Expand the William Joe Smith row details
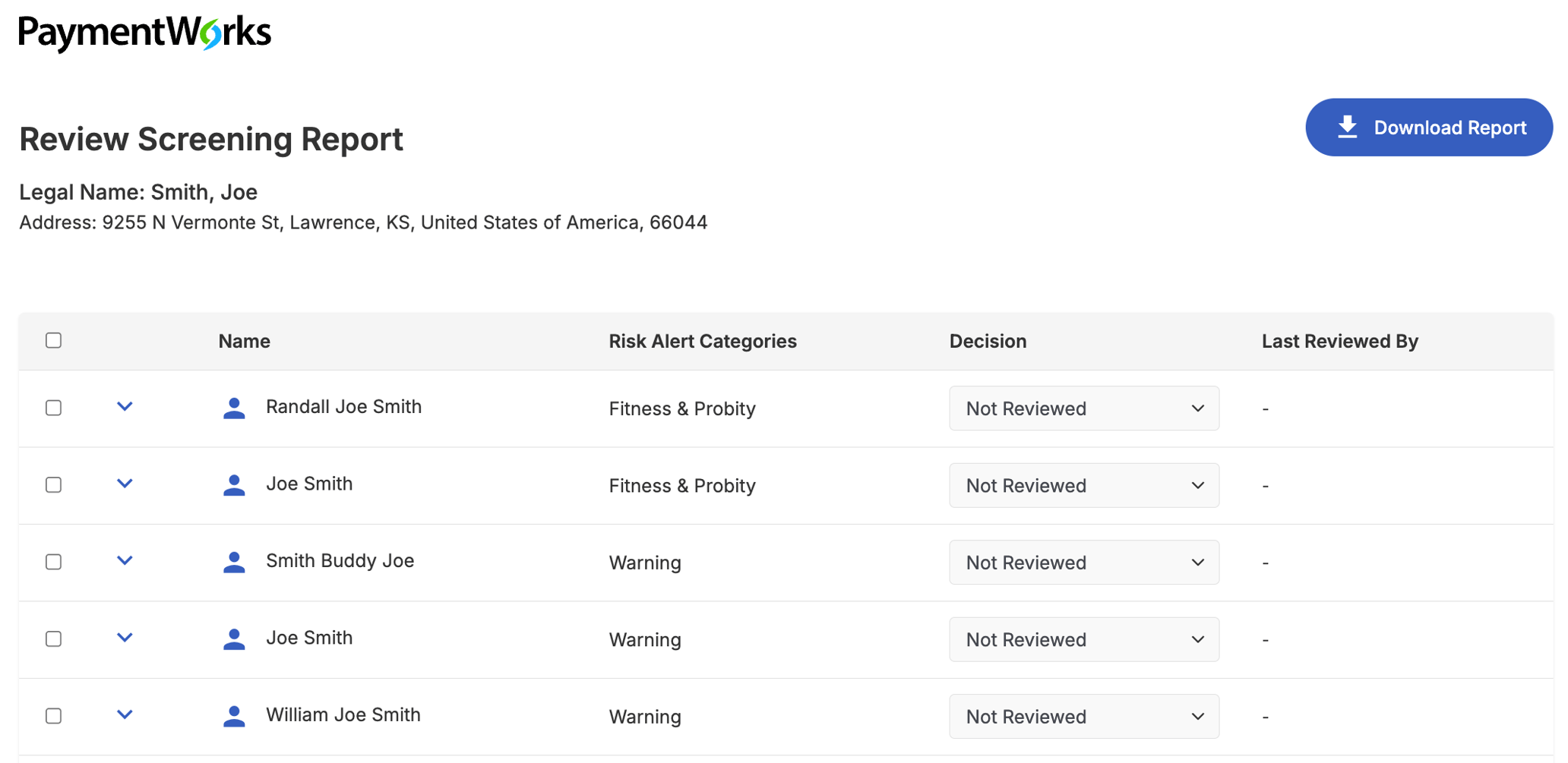The height and width of the screenshot is (763, 1568). pyautogui.click(x=125, y=714)
